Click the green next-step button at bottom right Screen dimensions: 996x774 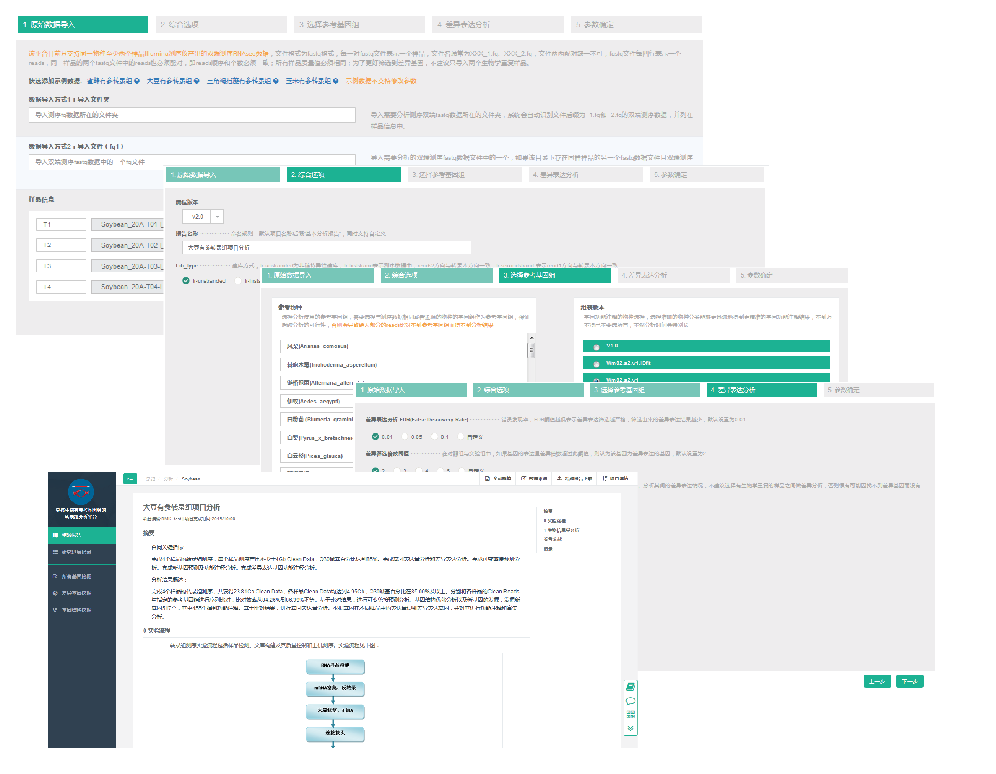(x=909, y=681)
